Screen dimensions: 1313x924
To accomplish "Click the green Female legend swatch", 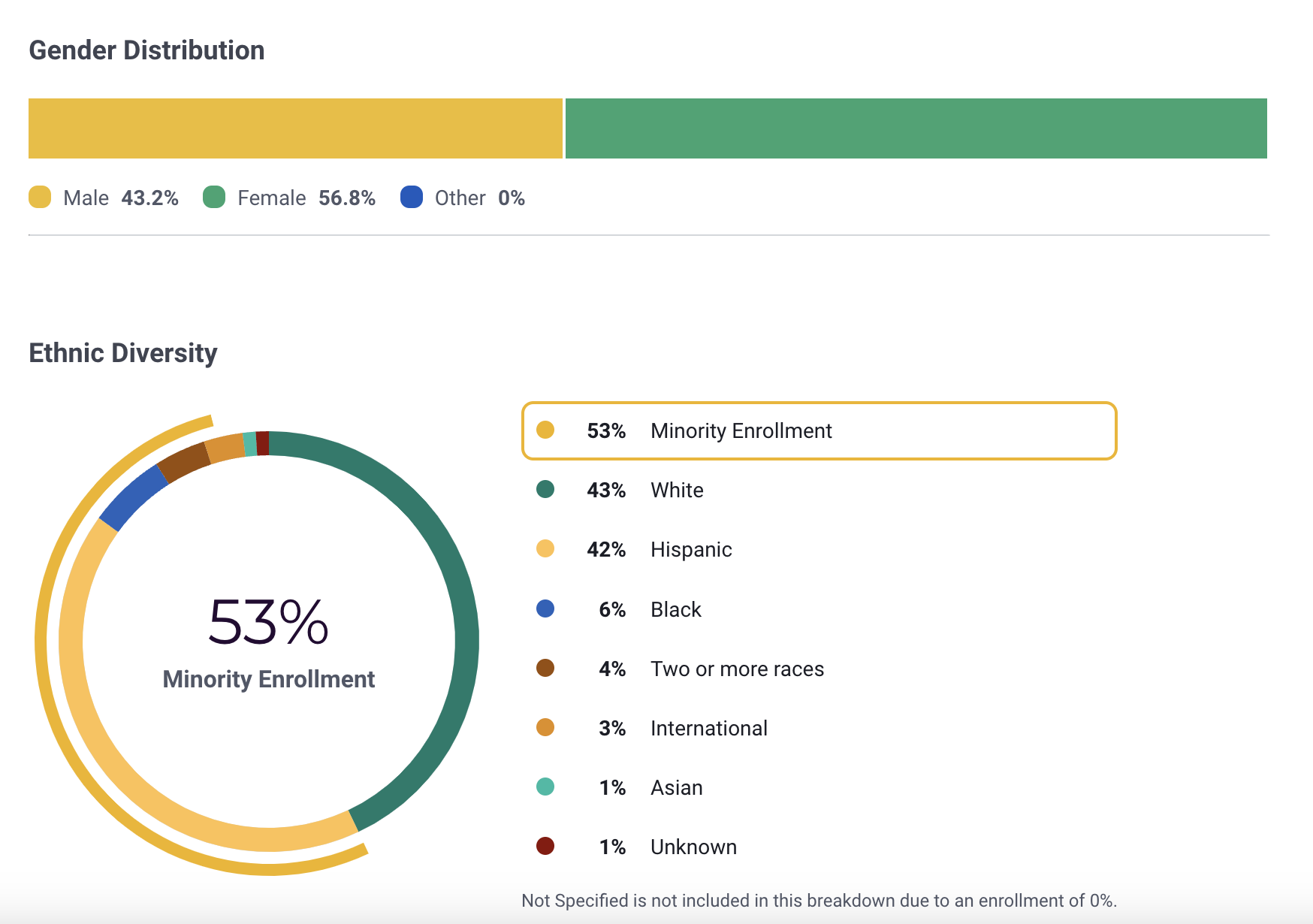I will click(214, 198).
